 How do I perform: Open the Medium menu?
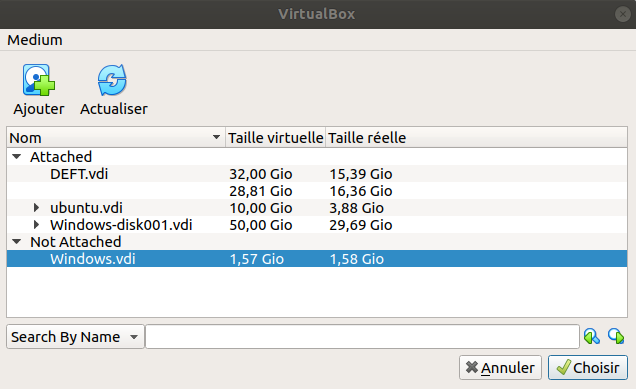click(35, 40)
